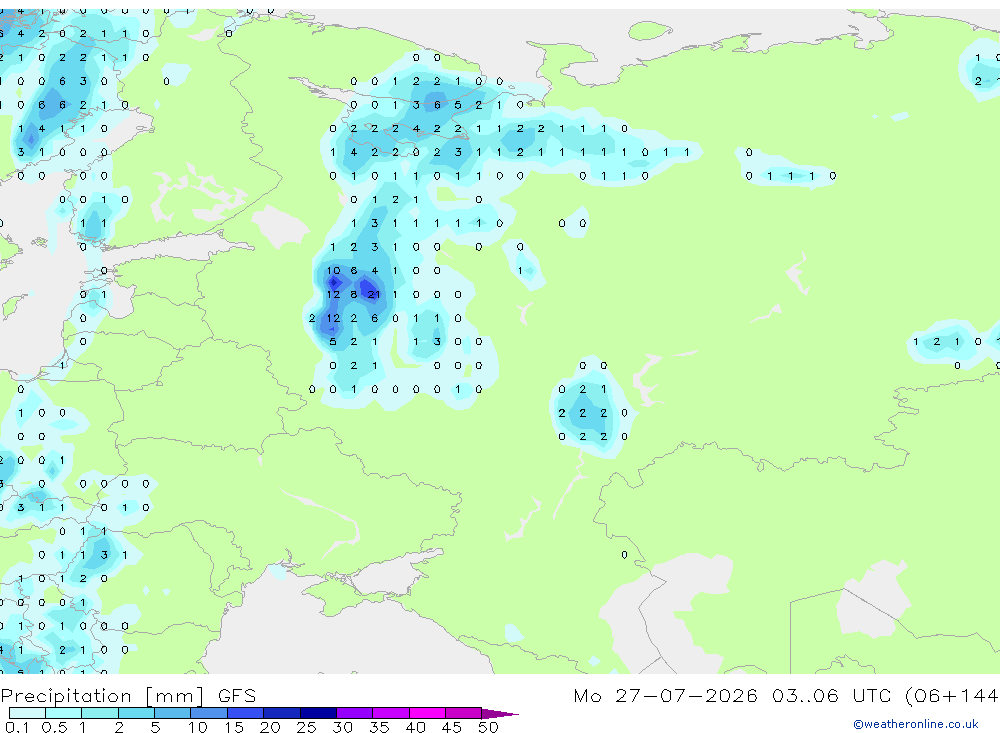Click the '25' legend scale label
This screenshot has width=1000, height=733.
tap(306, 727)
